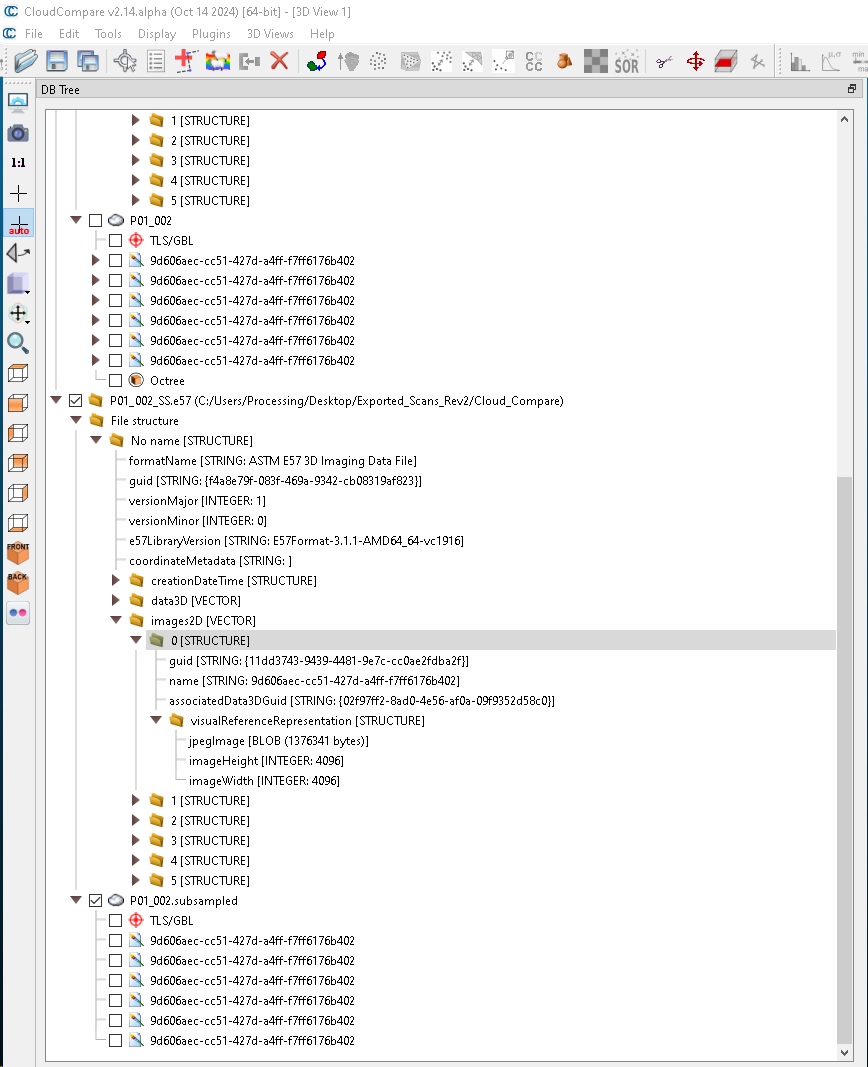Take a screenshot with the camera icon
The width and height of the screenshot is (868, 1067).
(x=17, y=132)
